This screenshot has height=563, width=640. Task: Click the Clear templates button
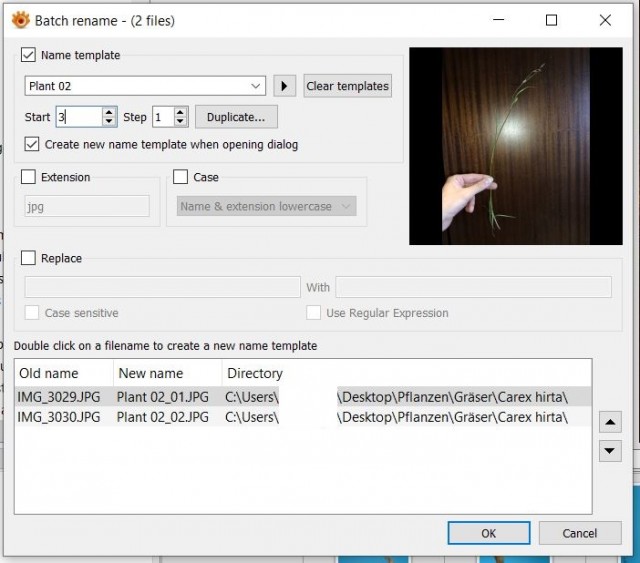(x=347, y=86)
